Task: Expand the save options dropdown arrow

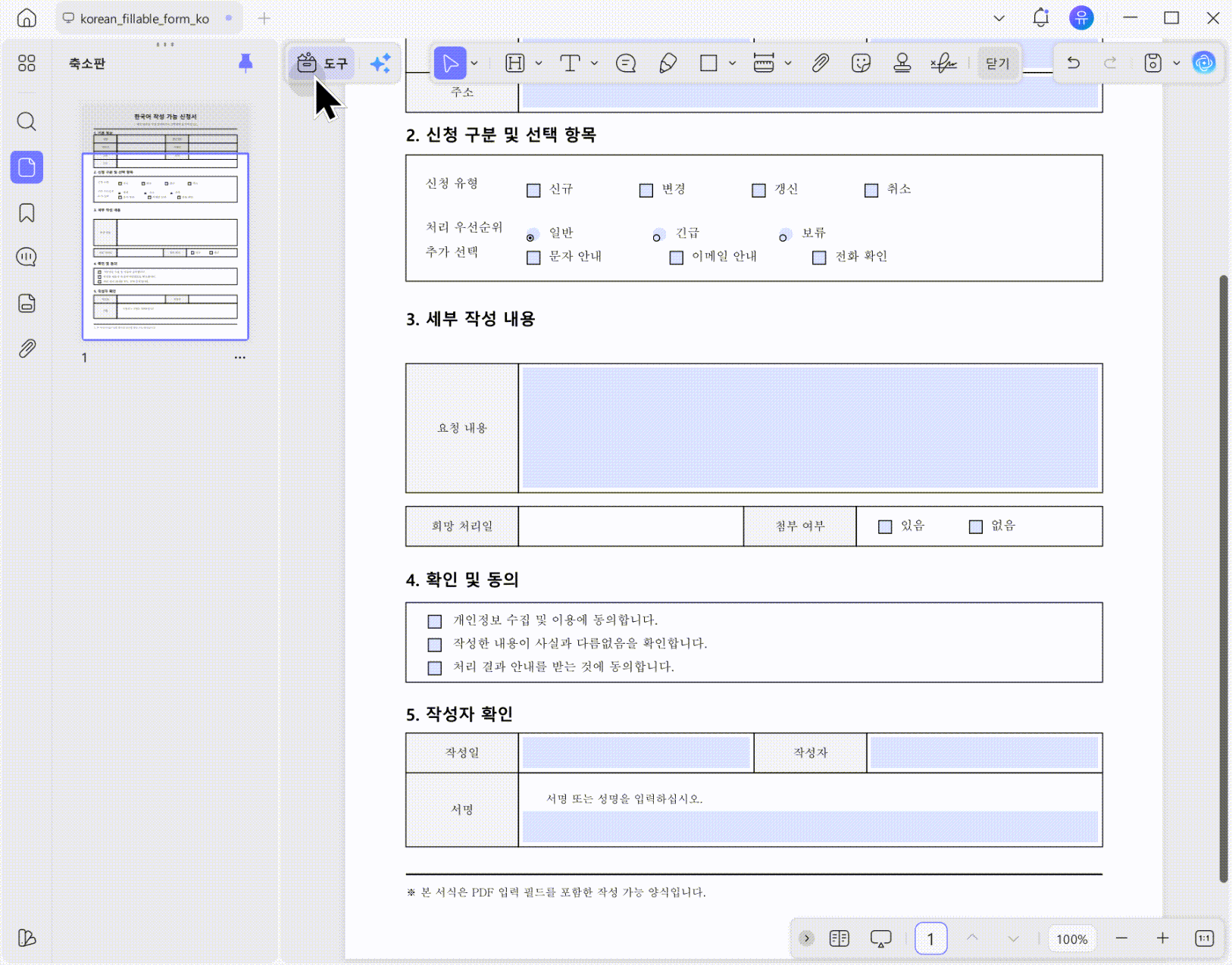Action: [1177, 63]
